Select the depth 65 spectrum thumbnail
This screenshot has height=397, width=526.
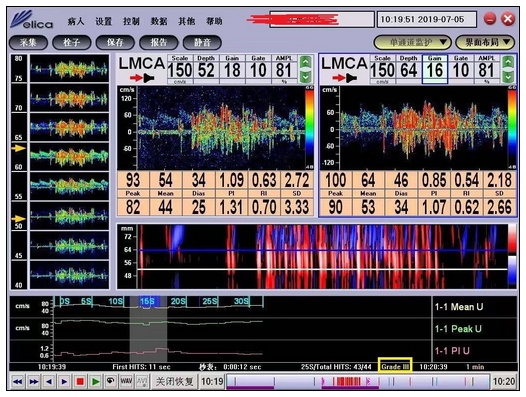pyautogui.click(x=69, y=127)
